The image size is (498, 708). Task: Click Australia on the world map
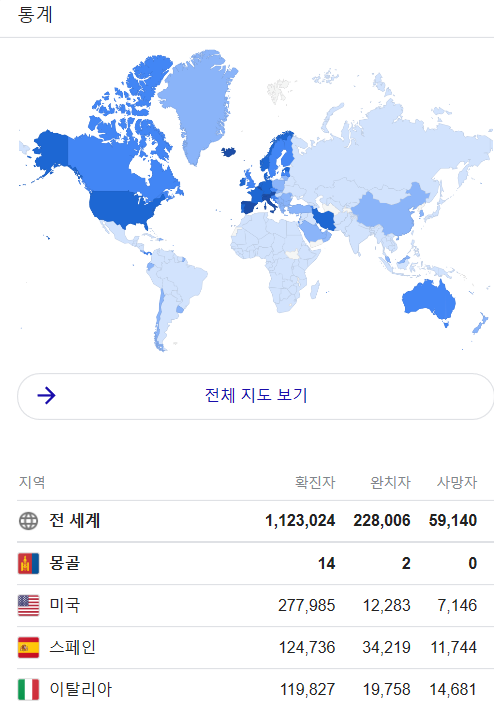428,299
